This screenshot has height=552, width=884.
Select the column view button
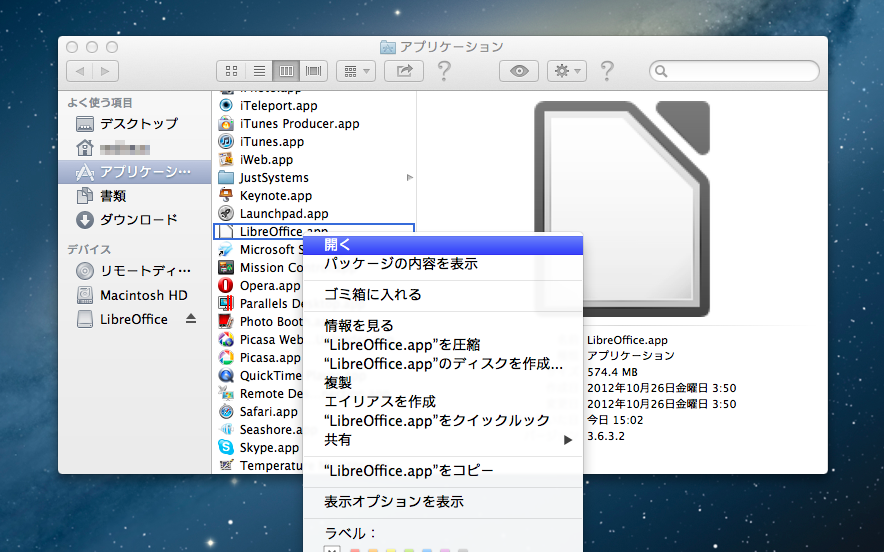point(286,71)
